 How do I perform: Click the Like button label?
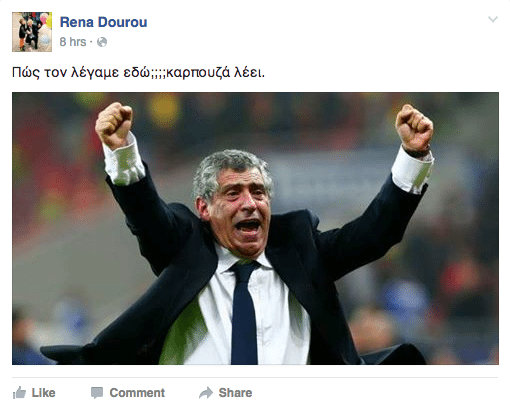43,393
